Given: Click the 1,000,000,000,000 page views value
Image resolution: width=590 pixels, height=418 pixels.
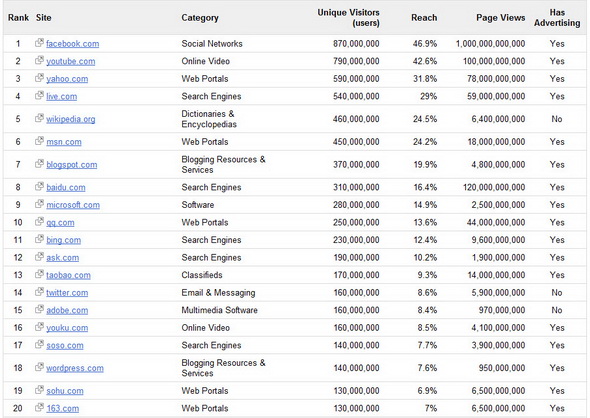Looking at the screenshot, I should [x=490, y=44].
